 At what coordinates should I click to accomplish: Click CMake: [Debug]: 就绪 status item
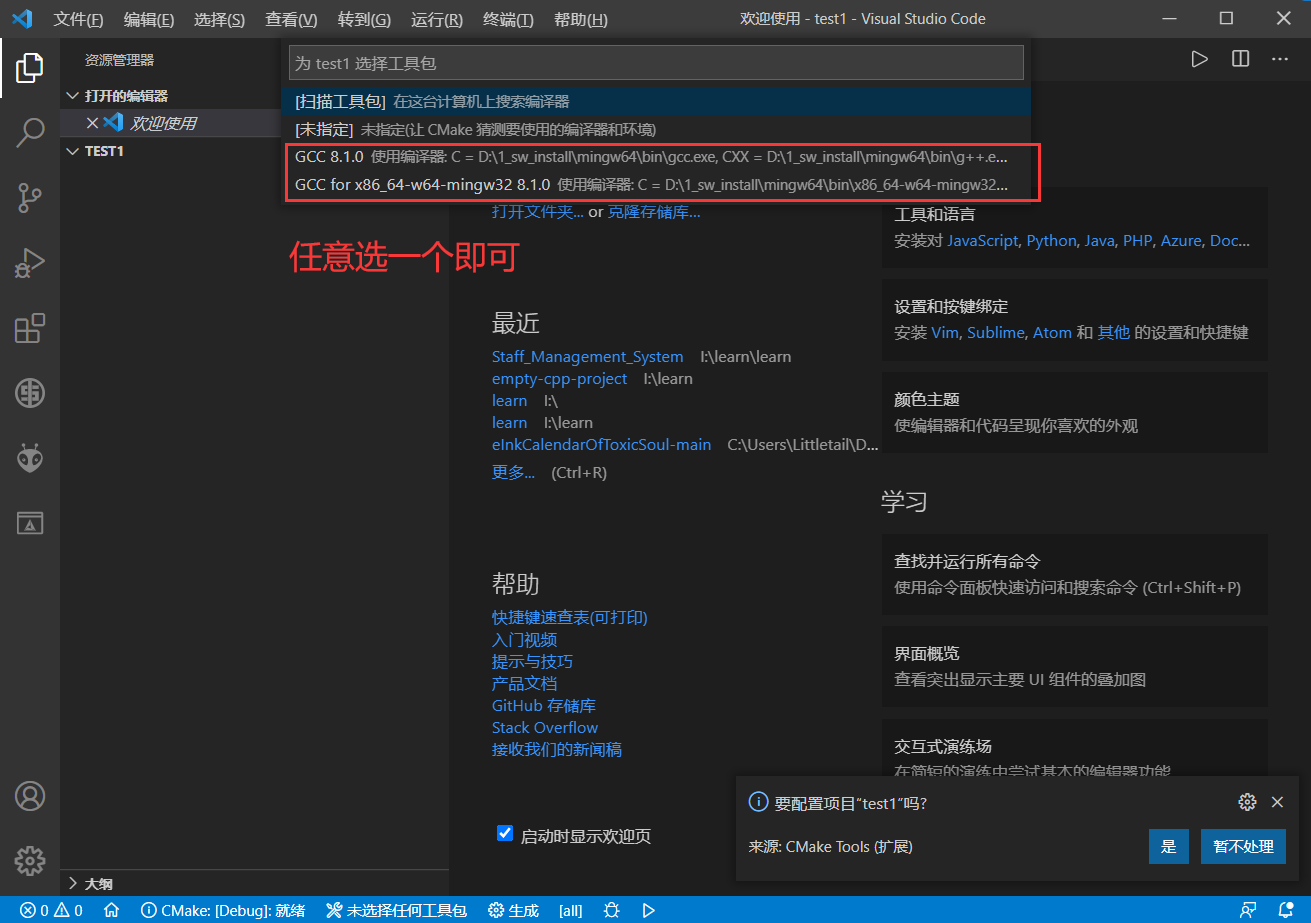tap(222, 910)
